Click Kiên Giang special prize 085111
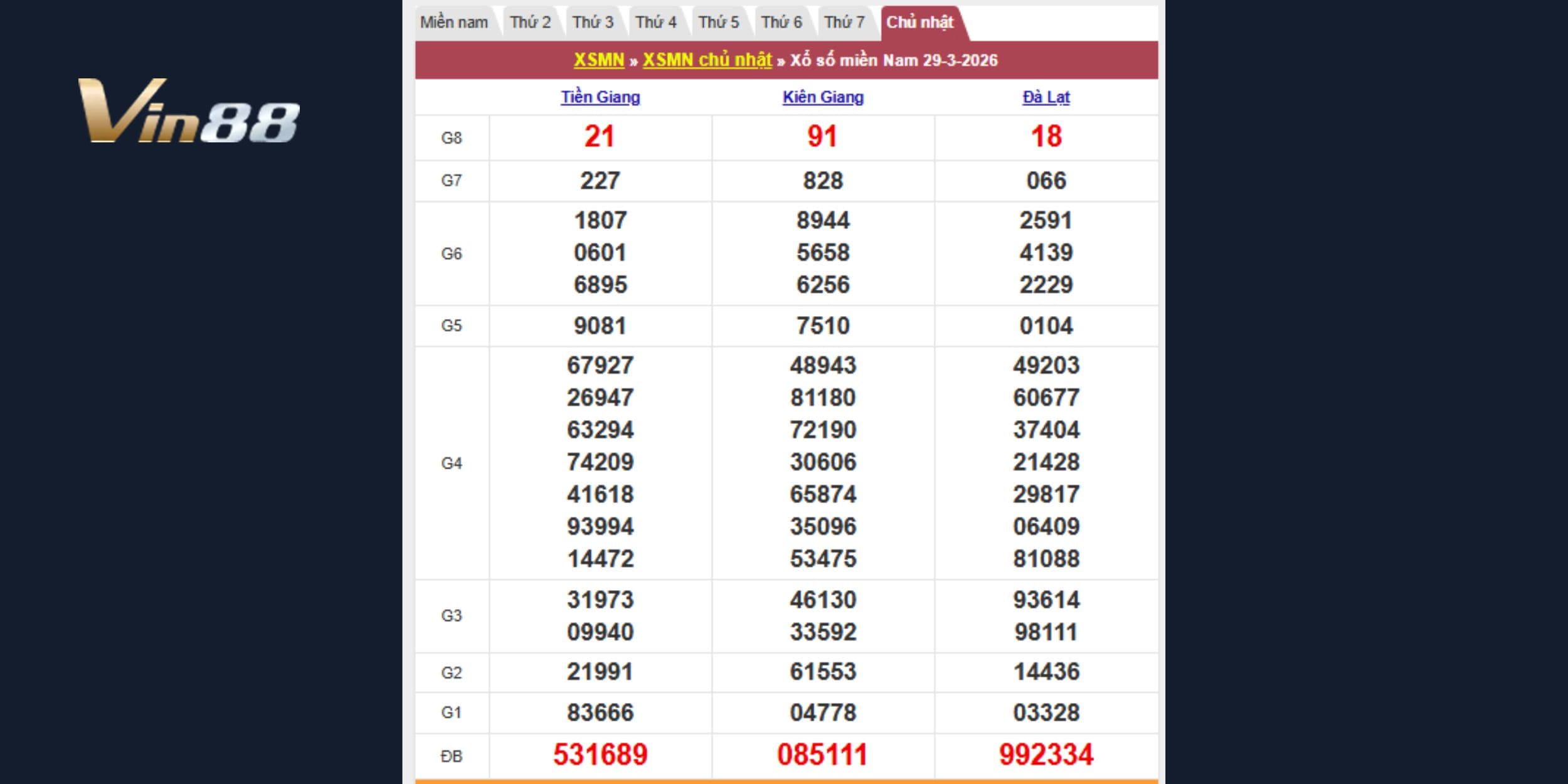Viewport: 1568px width, 784px height. click(822, 755)
